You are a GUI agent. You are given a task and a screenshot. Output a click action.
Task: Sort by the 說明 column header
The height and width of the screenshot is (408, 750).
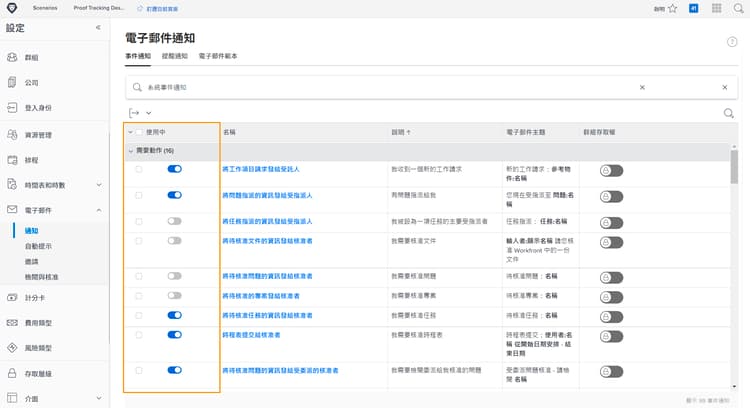(x=401, y=132)
